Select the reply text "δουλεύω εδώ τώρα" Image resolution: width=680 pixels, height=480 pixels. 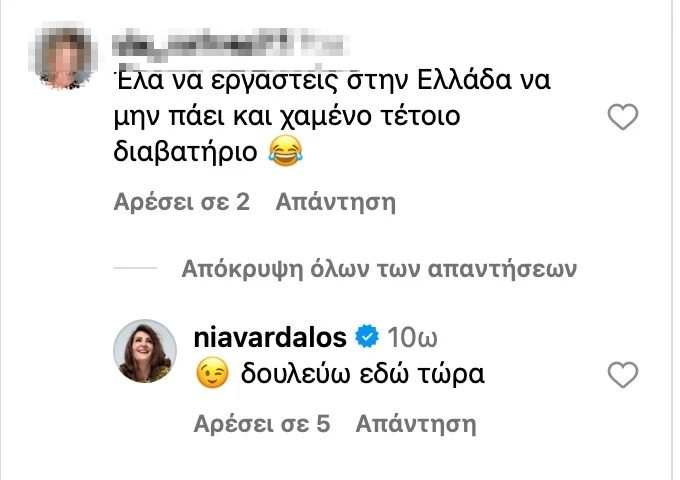click(363, 374)
